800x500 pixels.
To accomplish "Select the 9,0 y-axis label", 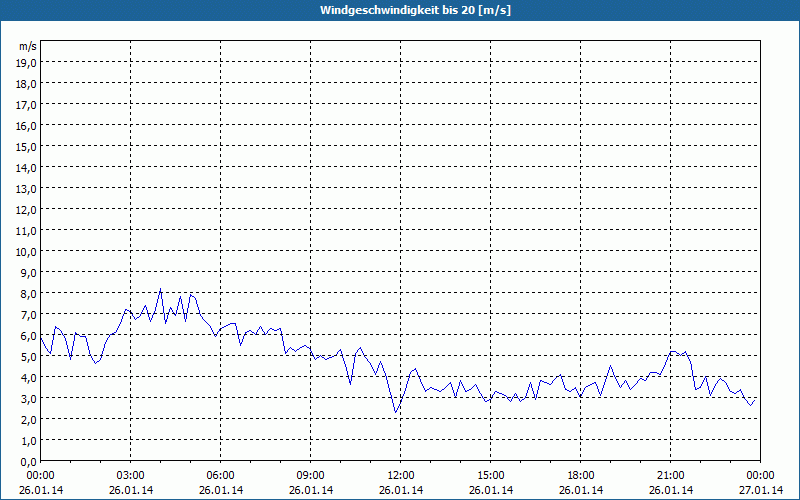I will pyautogui.click(x=29, y=272).
